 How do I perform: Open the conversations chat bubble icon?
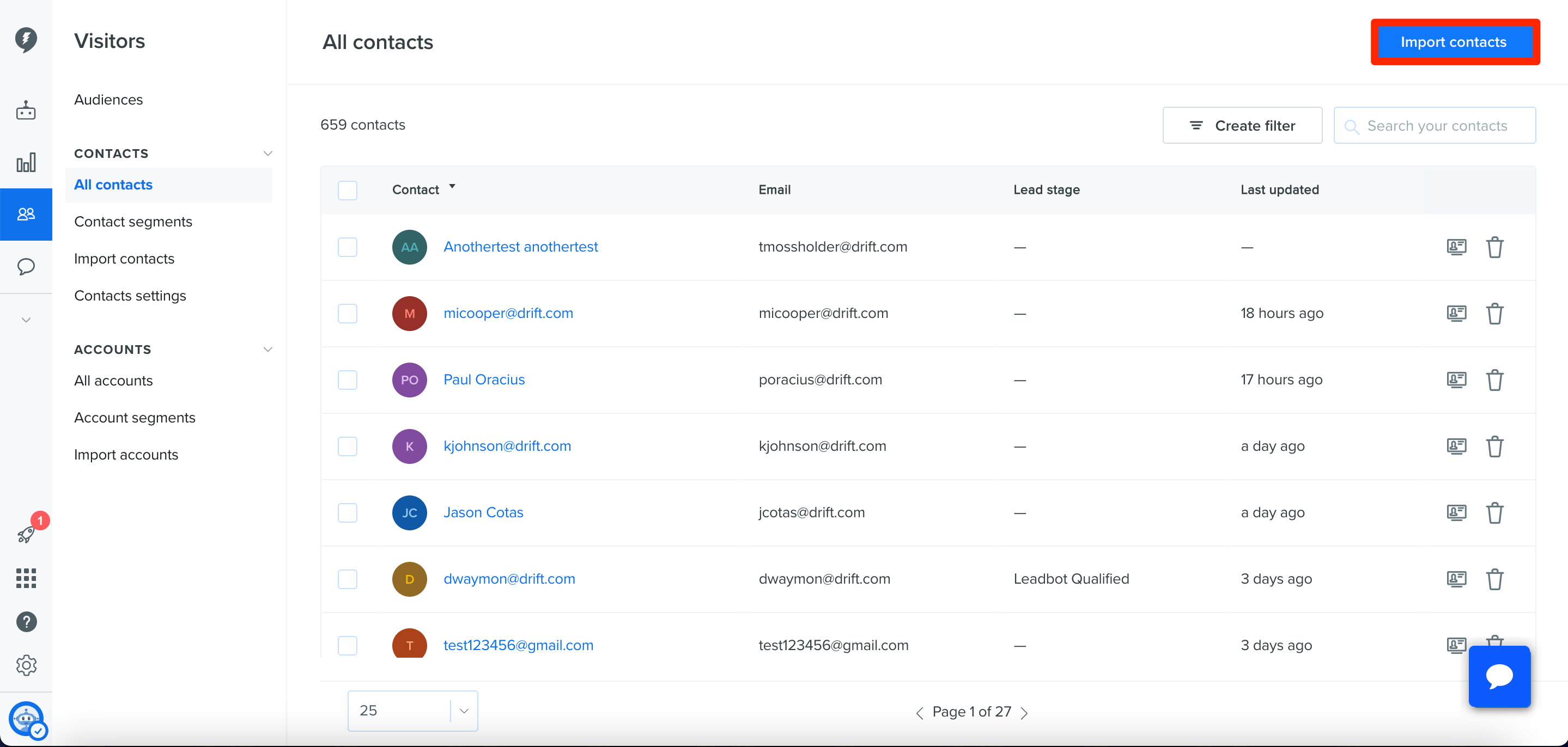(x=26, y=266)
